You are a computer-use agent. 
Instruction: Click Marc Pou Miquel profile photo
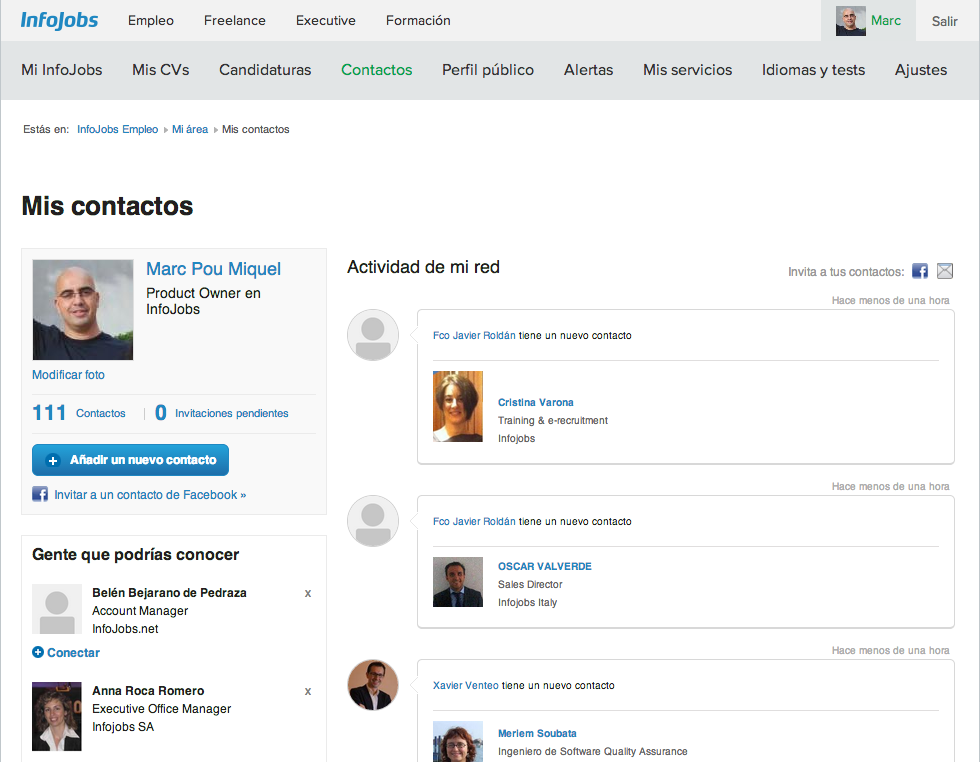[82, 309]
